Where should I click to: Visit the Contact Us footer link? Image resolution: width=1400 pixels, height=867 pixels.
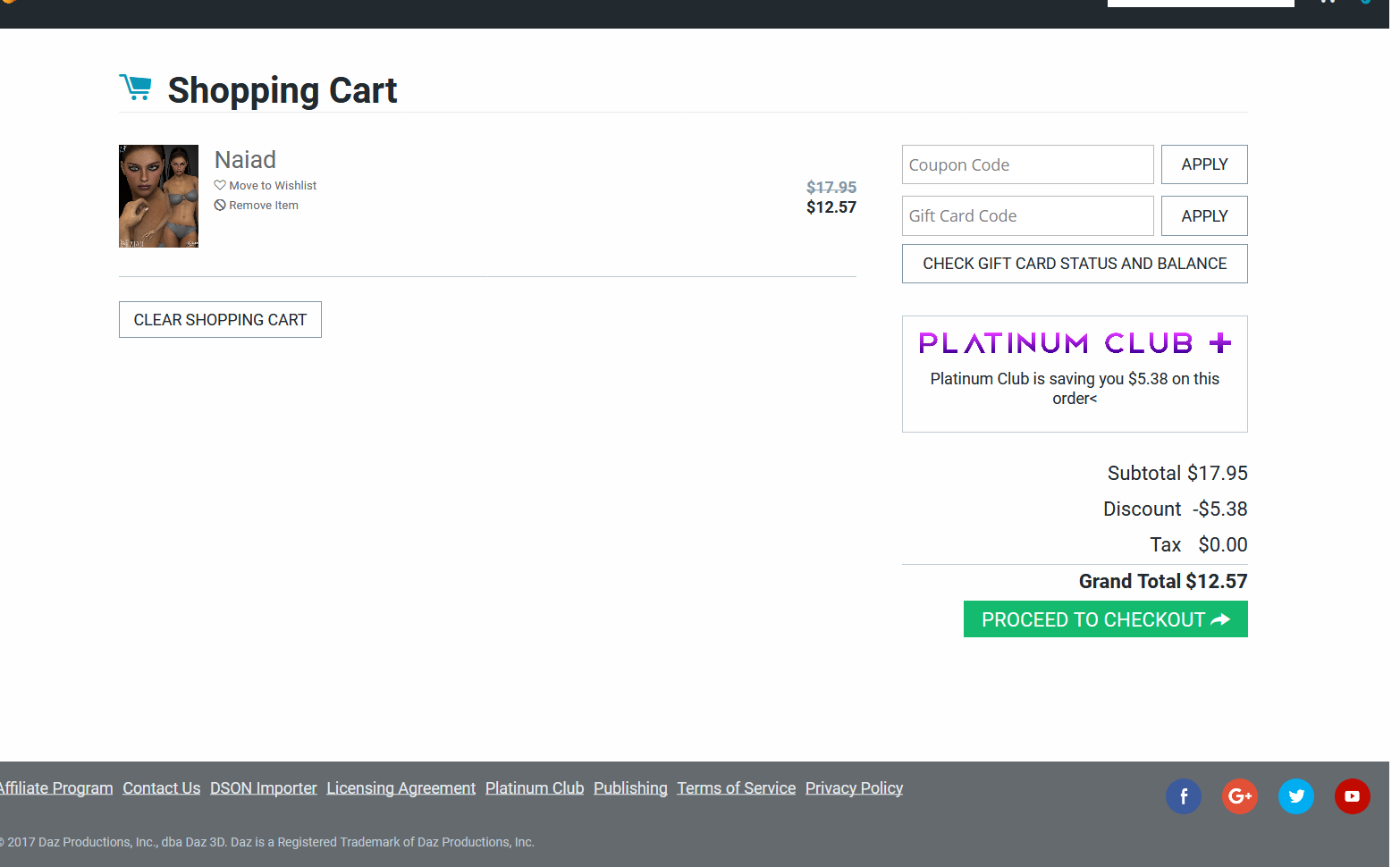[x=161, y=788]
